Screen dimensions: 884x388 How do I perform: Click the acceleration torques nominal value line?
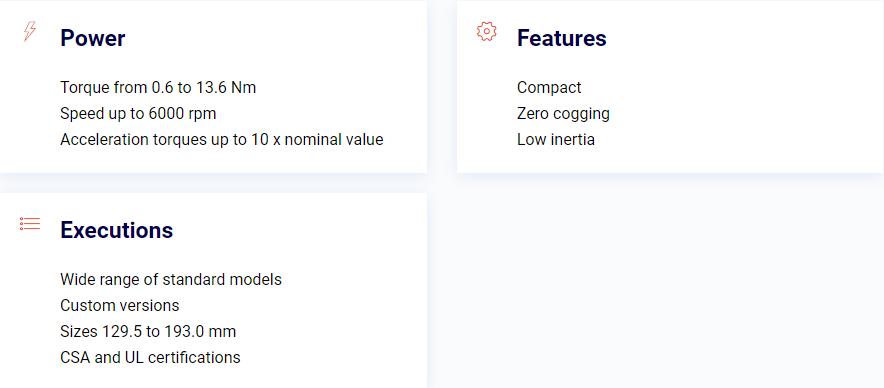[222, 139]
